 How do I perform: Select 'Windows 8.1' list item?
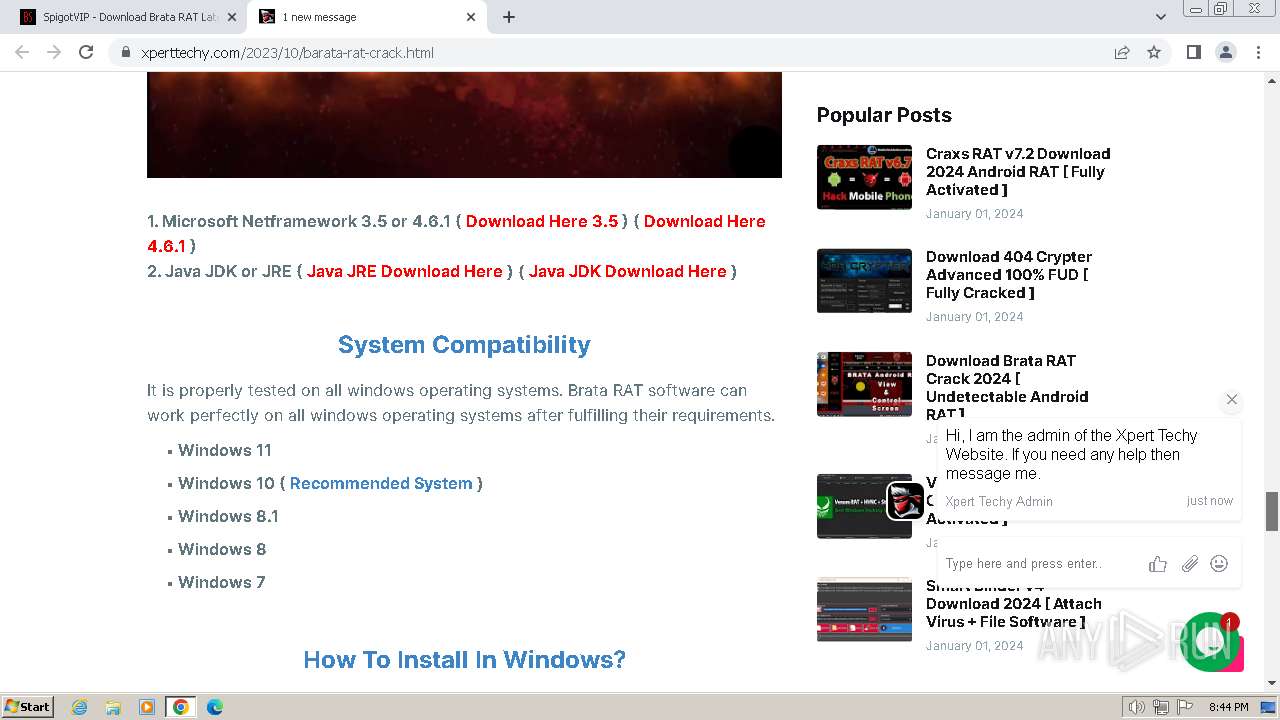pos(228,516)
